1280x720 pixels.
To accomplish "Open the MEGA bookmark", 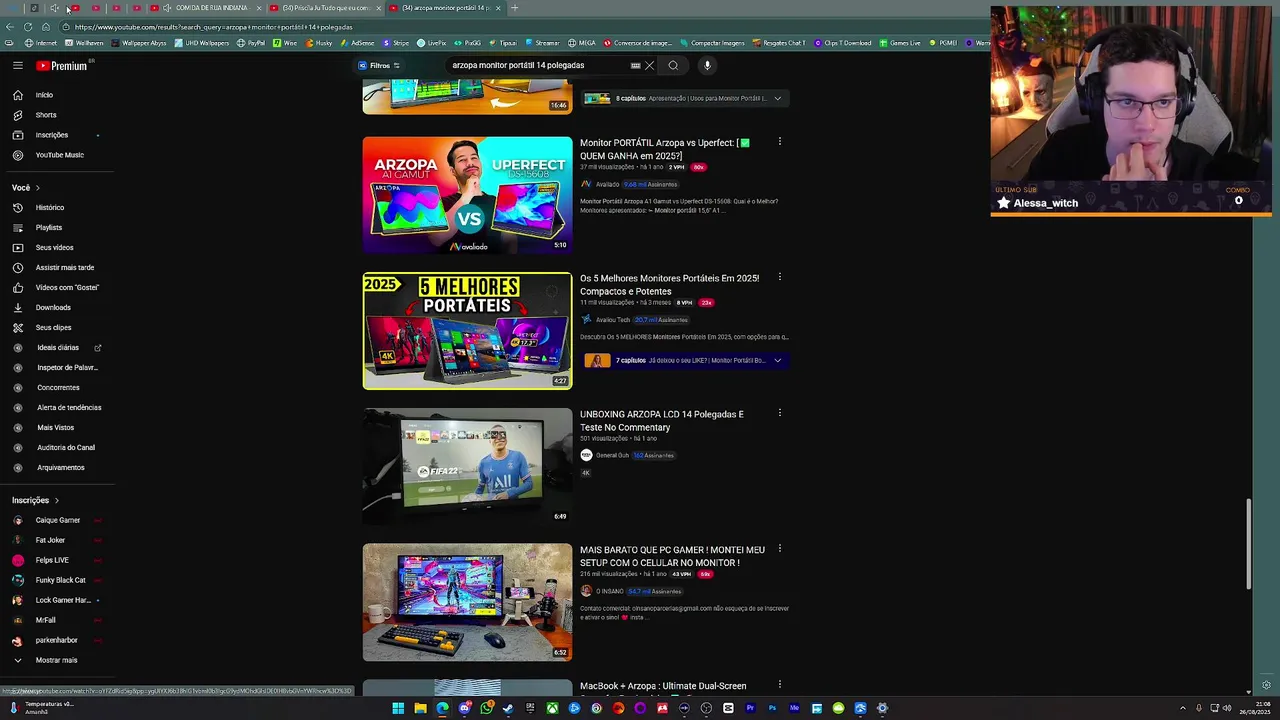I will (x=581, y=43).
